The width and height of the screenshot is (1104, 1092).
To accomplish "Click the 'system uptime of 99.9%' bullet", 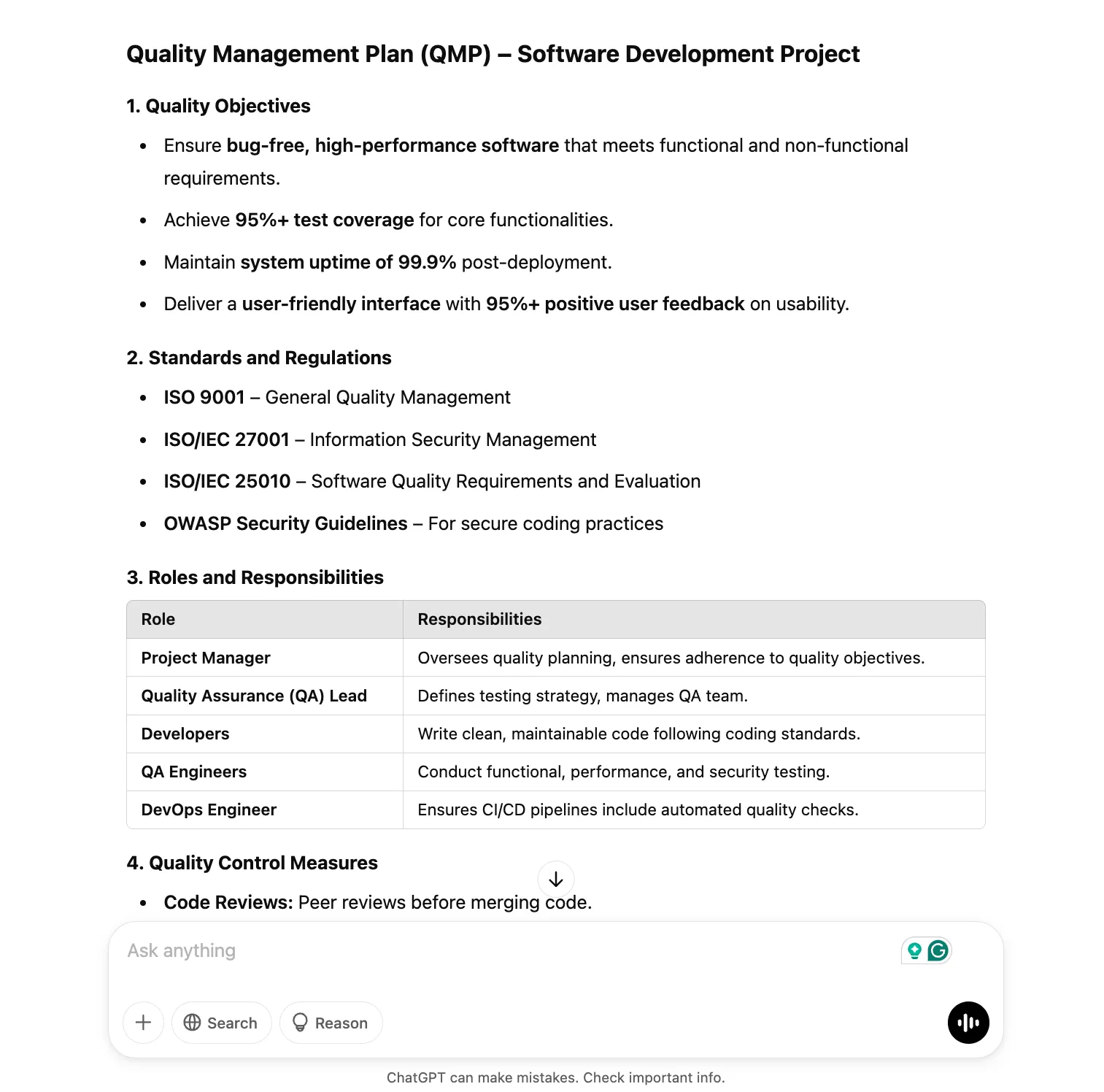I will pos(387,262).
